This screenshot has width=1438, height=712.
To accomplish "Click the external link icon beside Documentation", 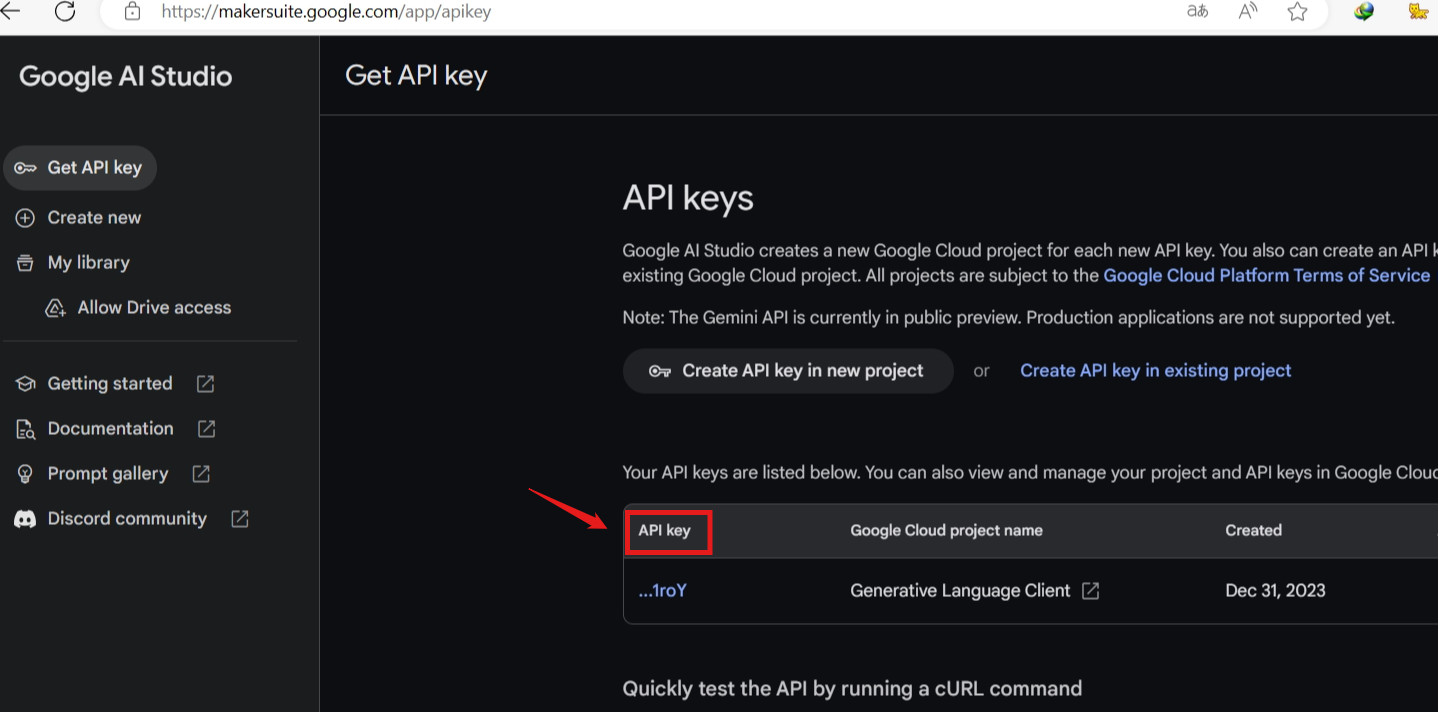I will [x=205, y=428].
